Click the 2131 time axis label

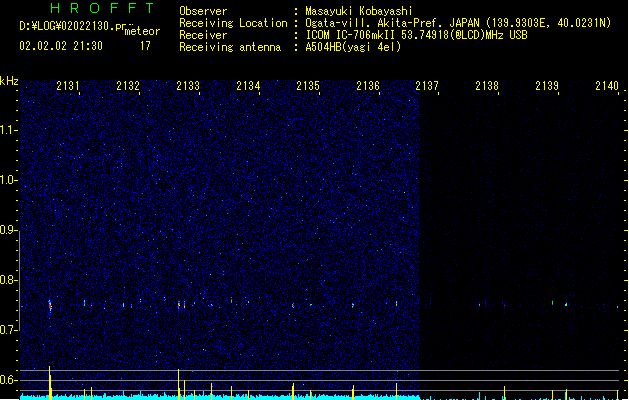click(68, 86)
